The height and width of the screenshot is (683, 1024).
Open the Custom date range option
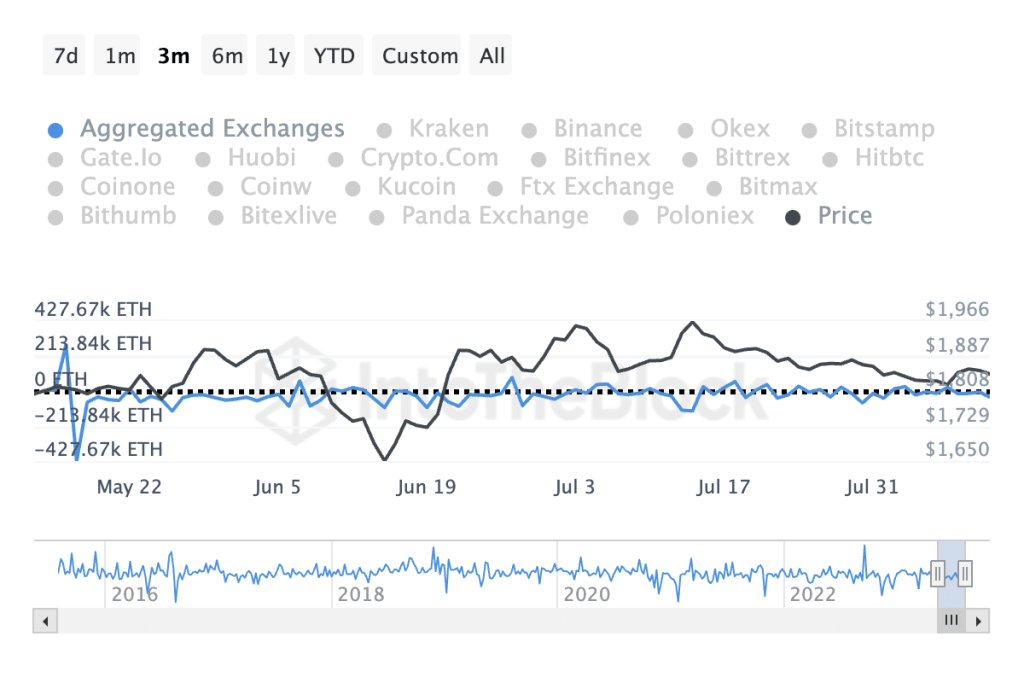tap(418, 56)
